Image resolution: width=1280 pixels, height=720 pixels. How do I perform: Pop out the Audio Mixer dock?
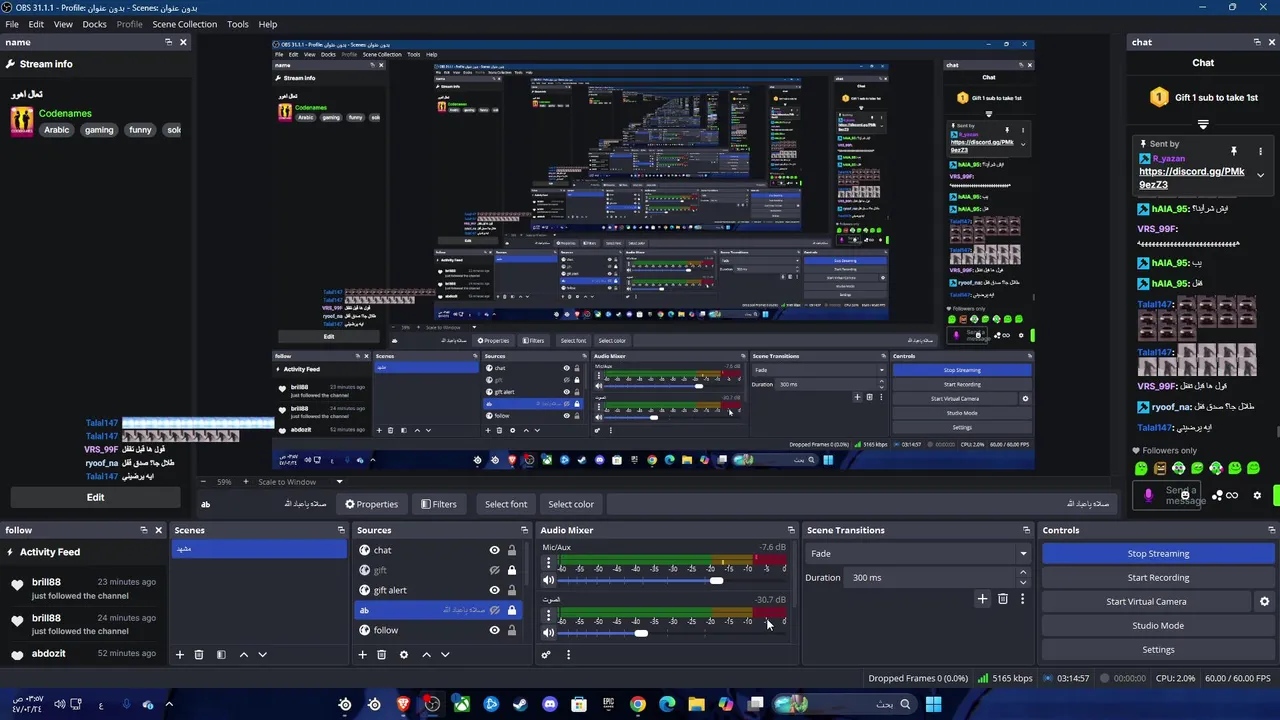coord(791,530)
